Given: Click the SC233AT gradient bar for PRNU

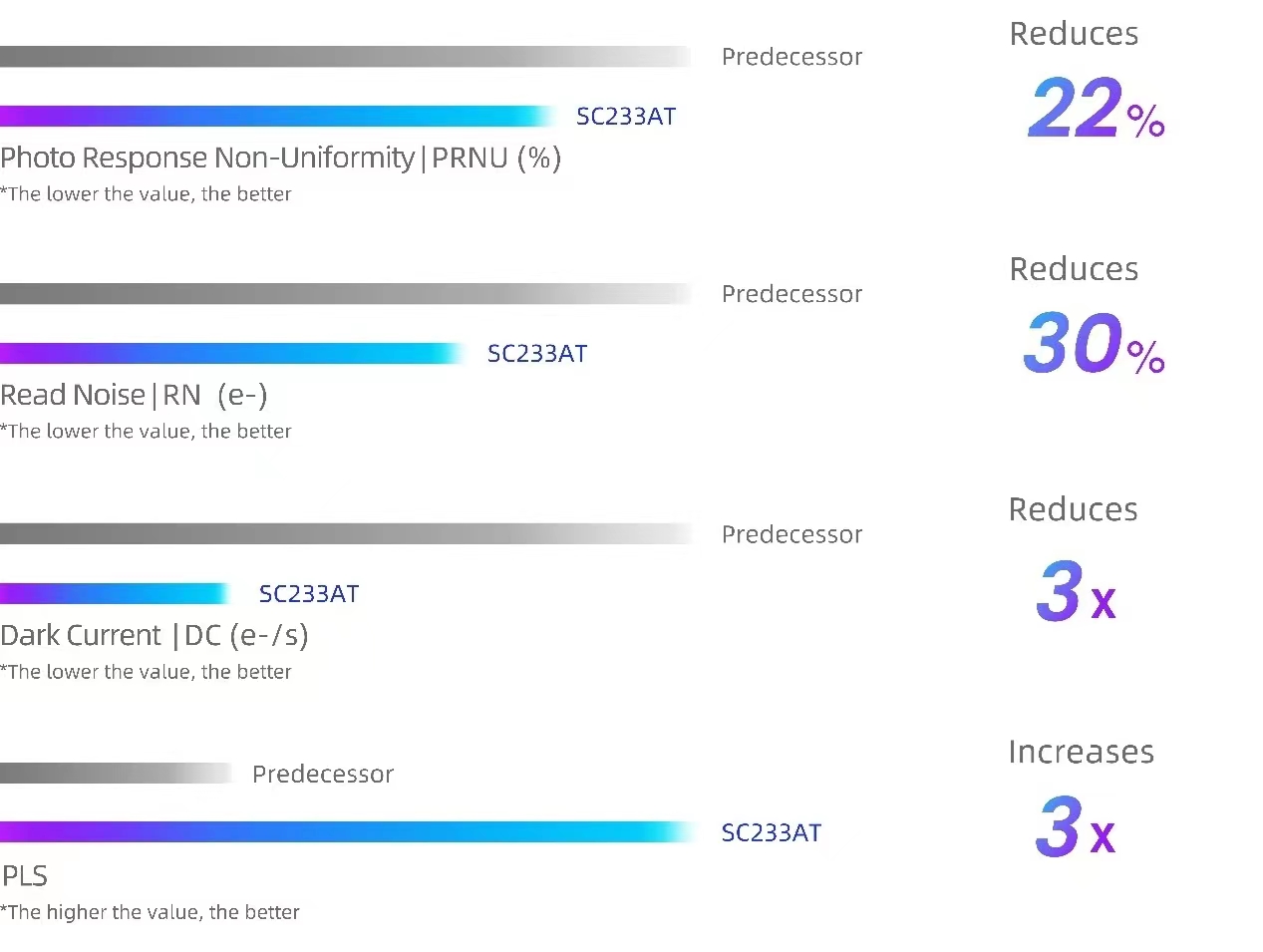Looking at the screenshot, I should pos(277,117).
